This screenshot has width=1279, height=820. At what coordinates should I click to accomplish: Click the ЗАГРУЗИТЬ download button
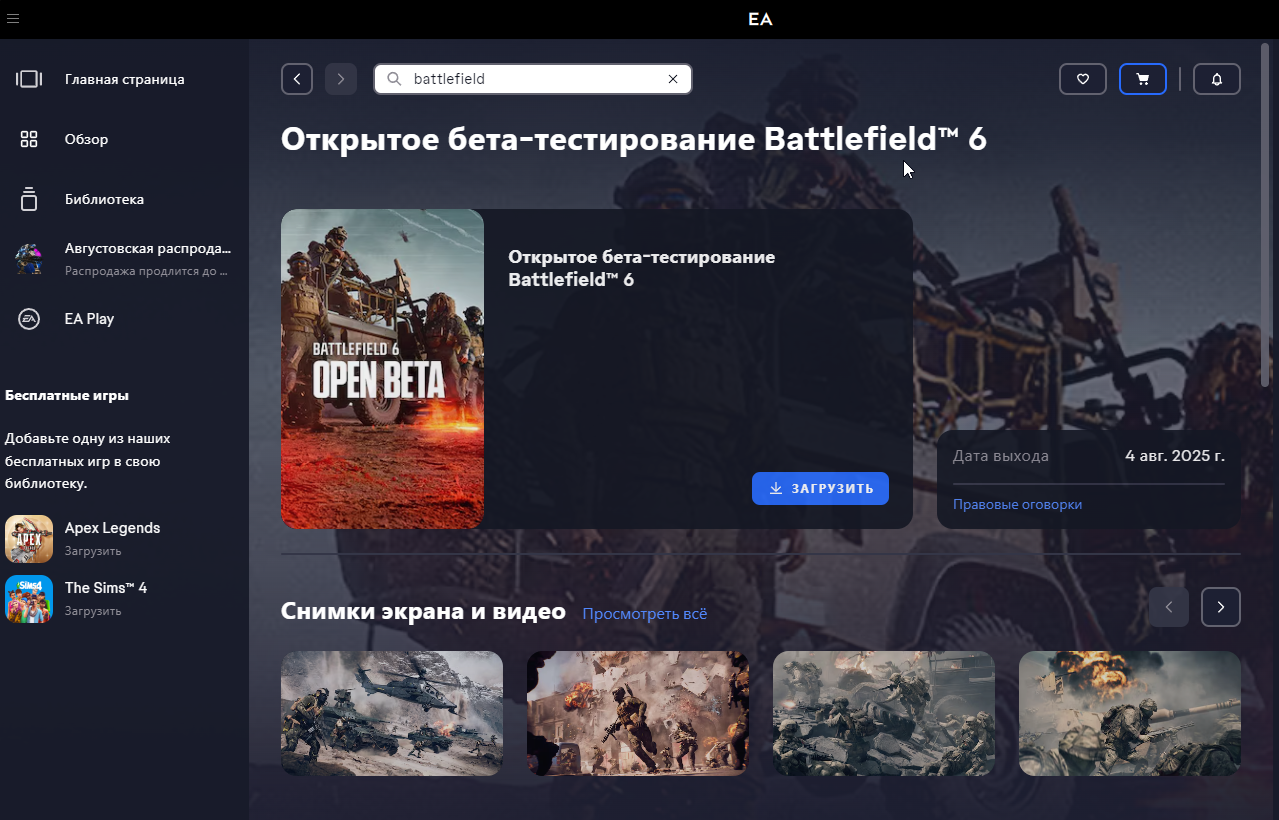pyautogui.click(x=820, y=488)
